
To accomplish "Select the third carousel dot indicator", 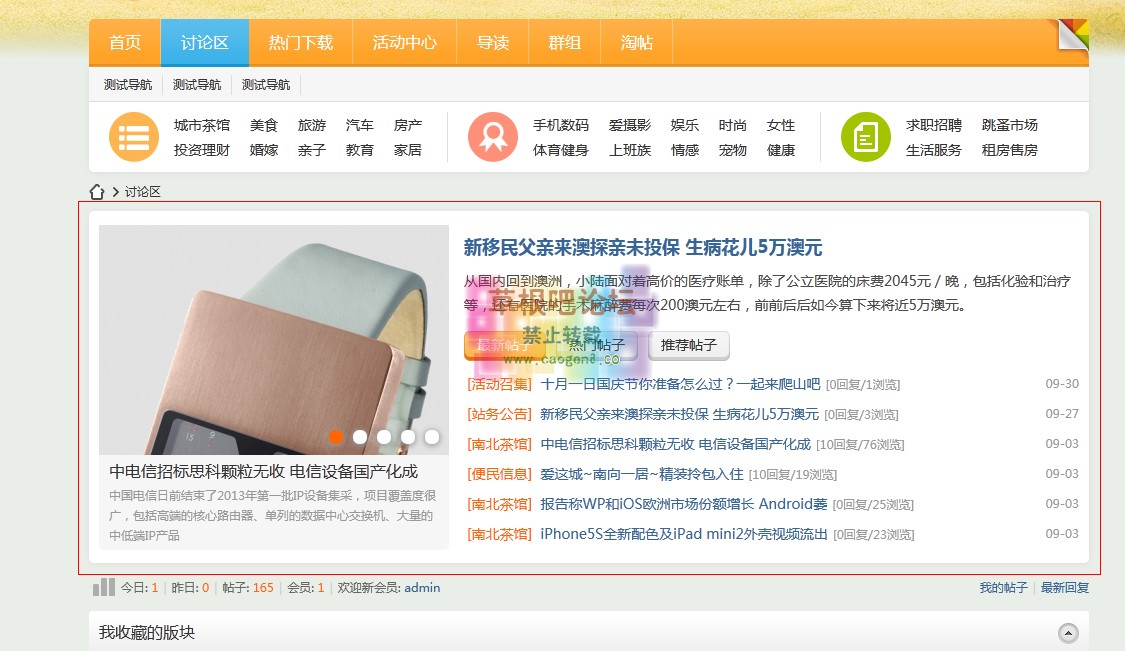I will point(384,437).
